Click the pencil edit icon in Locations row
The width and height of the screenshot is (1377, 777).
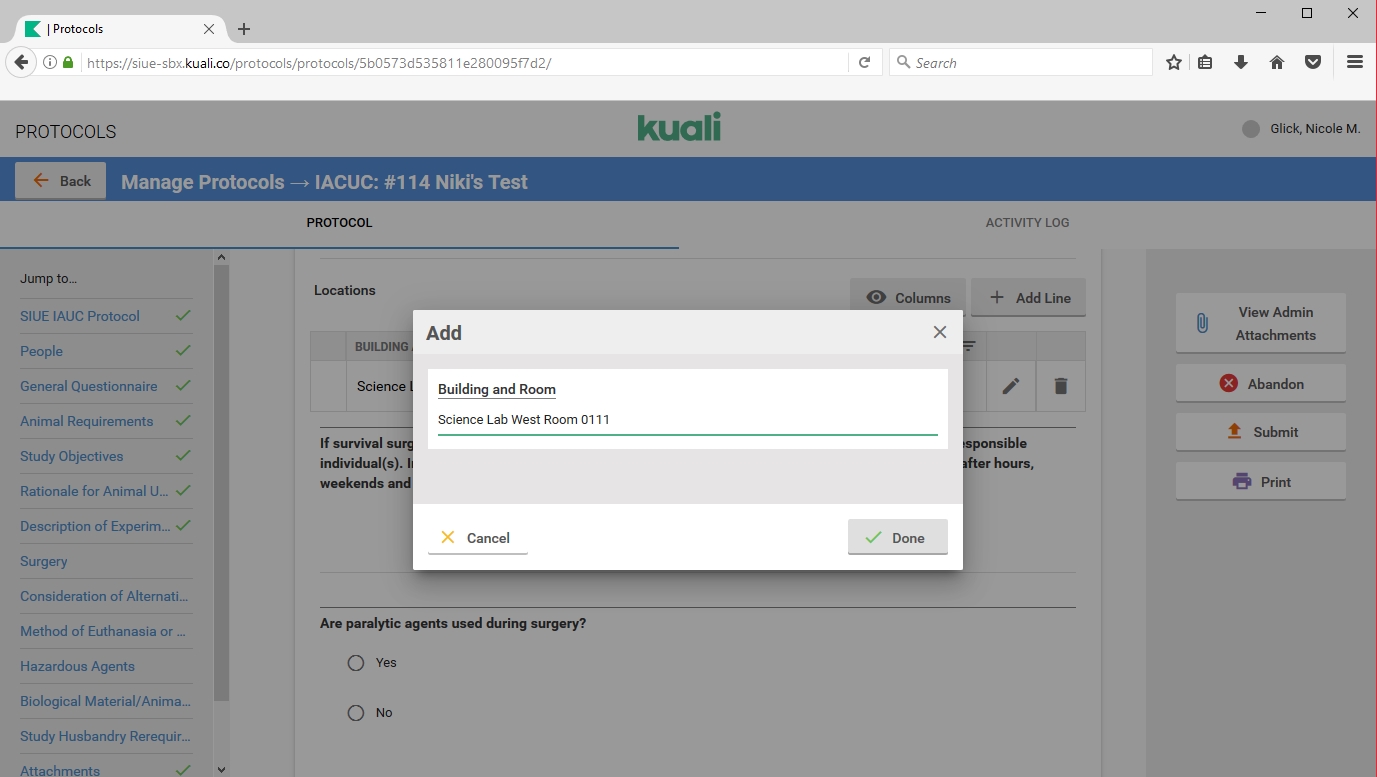[x=1011, y=386]
